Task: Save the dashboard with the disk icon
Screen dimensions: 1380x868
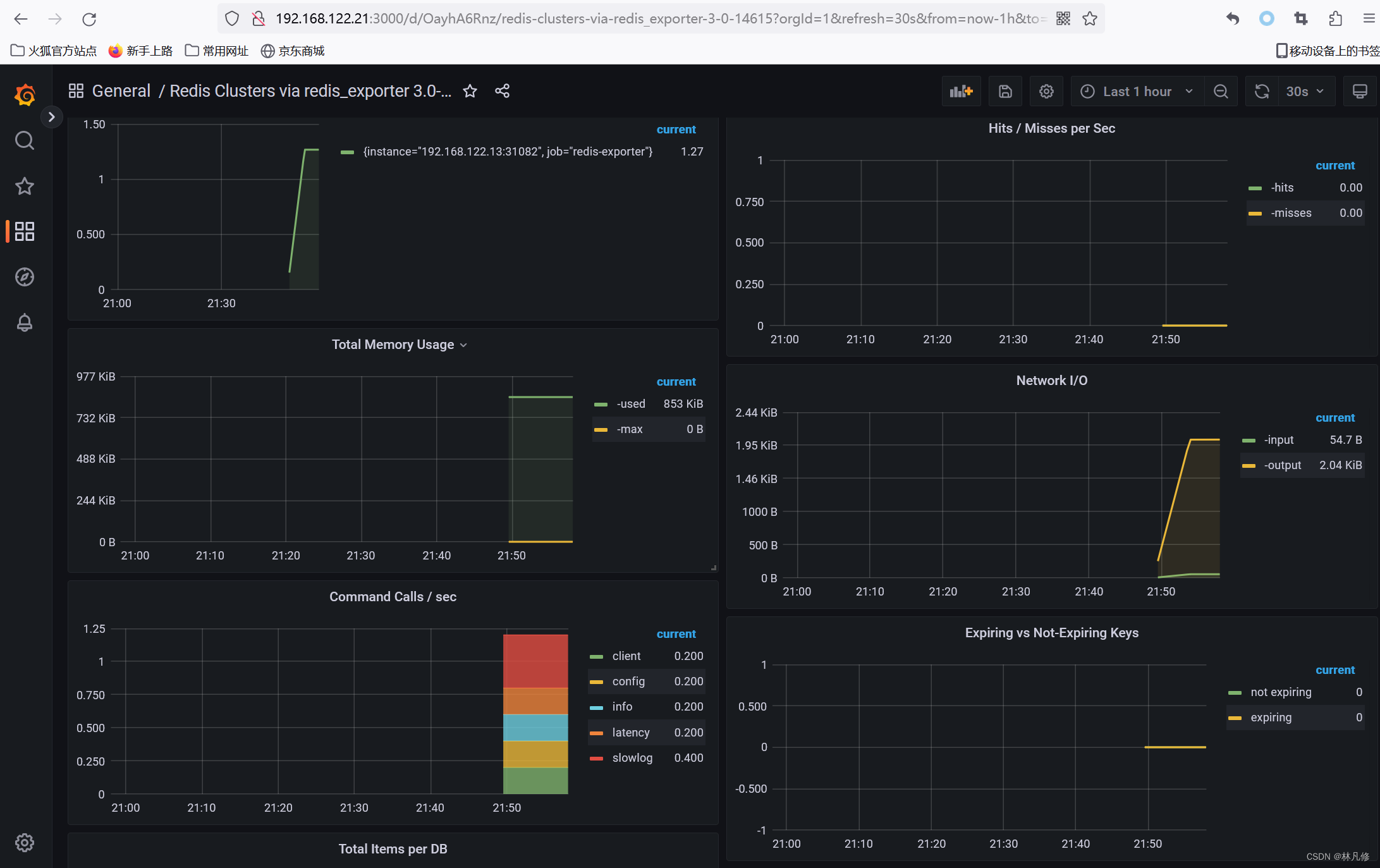Action: point(1005,92)
